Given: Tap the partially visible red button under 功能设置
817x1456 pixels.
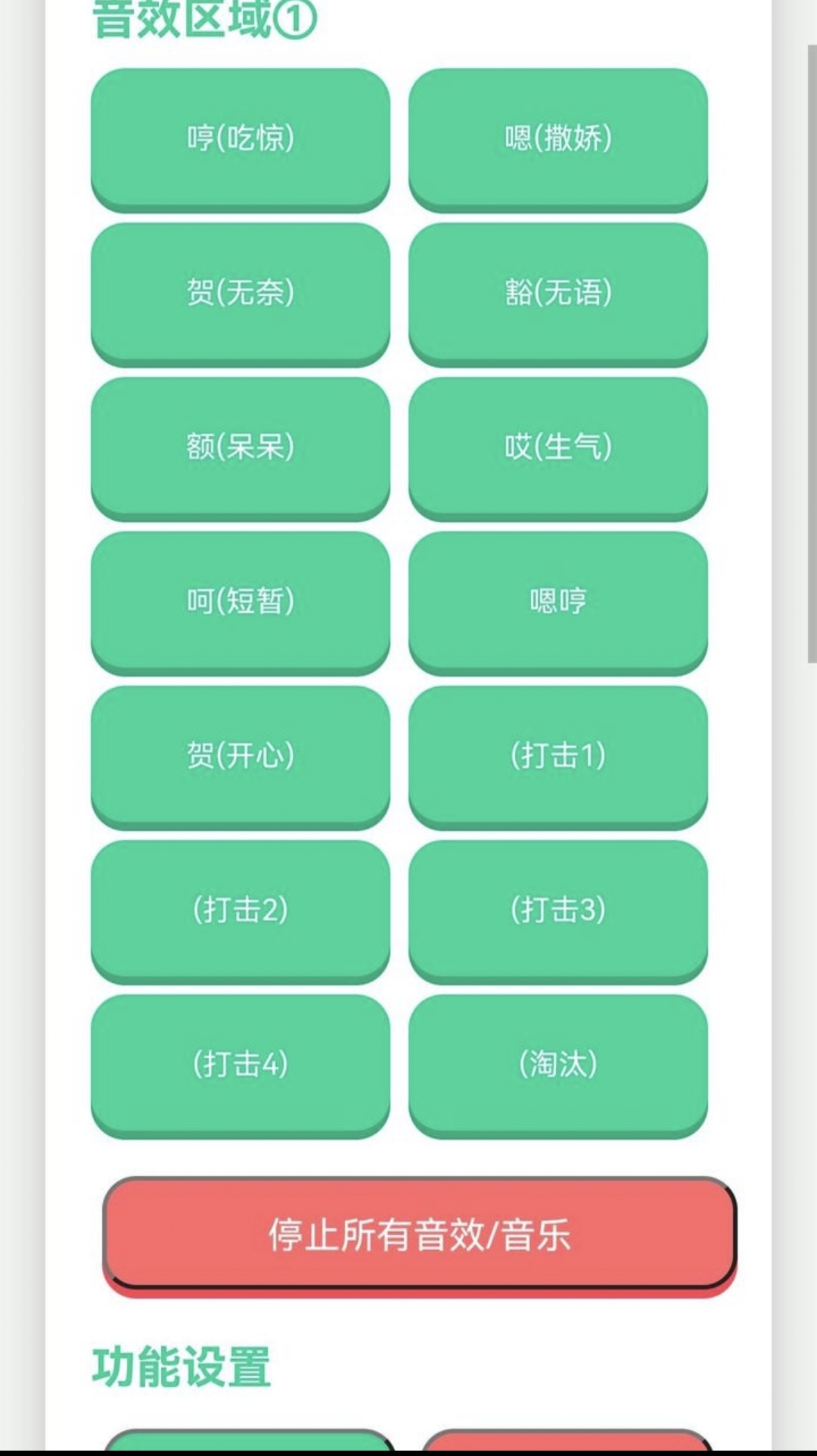Looking at the screenshot, I should (567, 1440).
